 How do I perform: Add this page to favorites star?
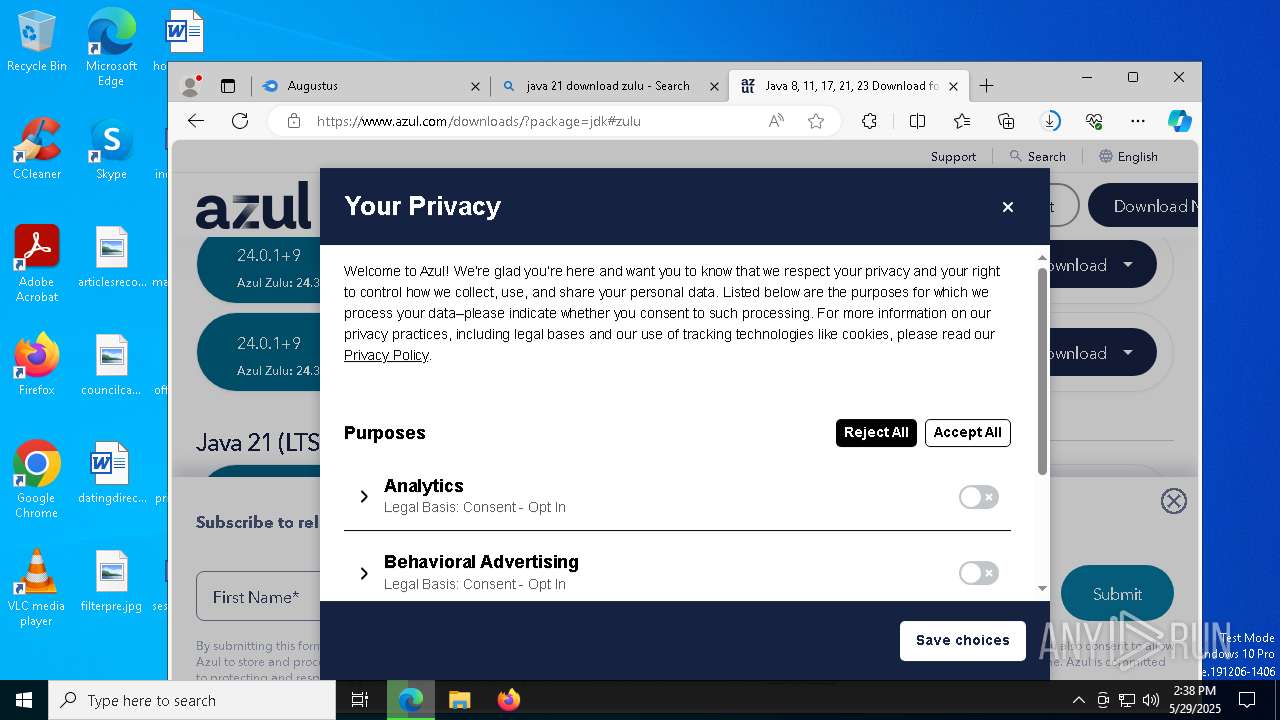click(816, 121)
